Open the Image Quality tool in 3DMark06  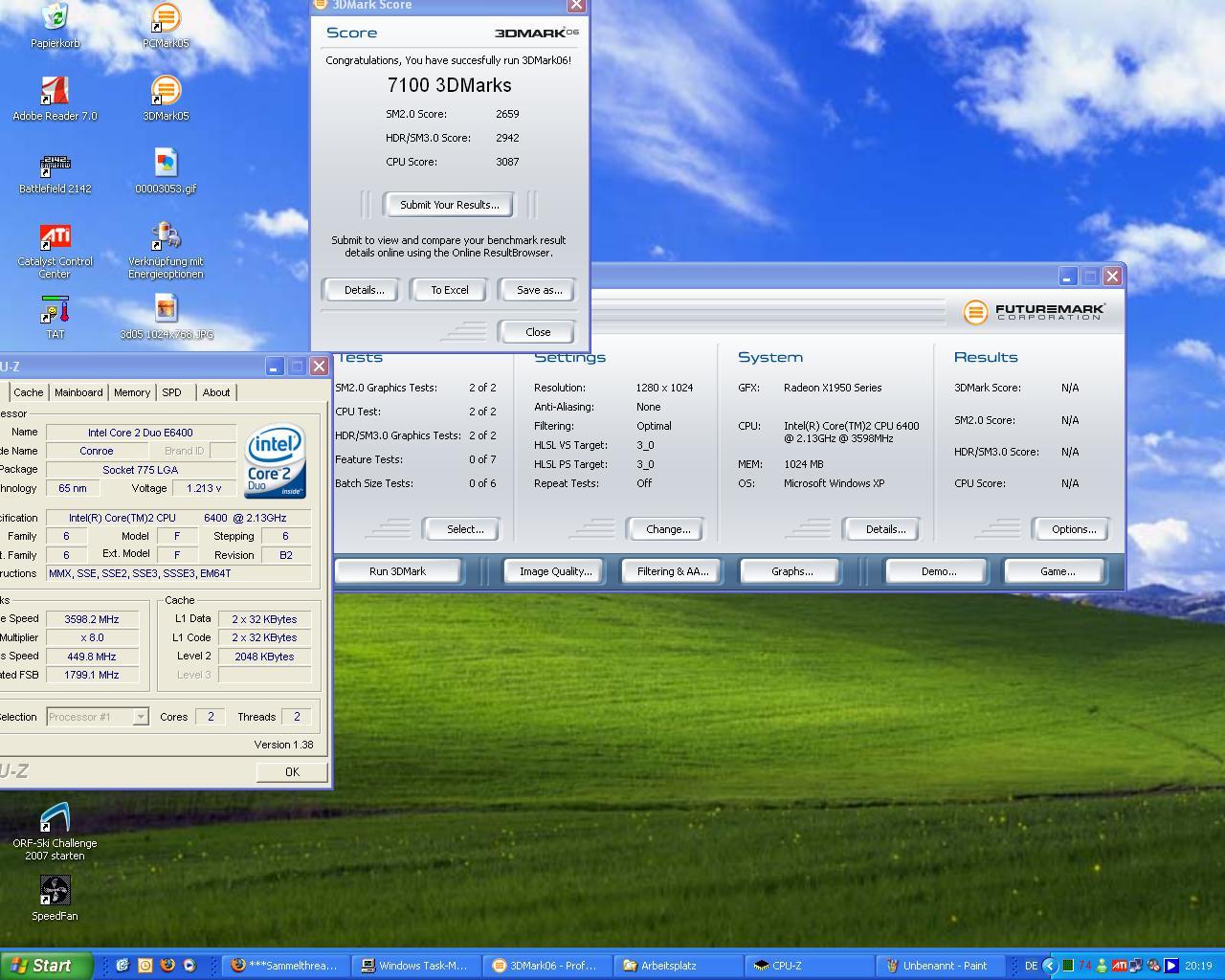[x=555, y=571]
